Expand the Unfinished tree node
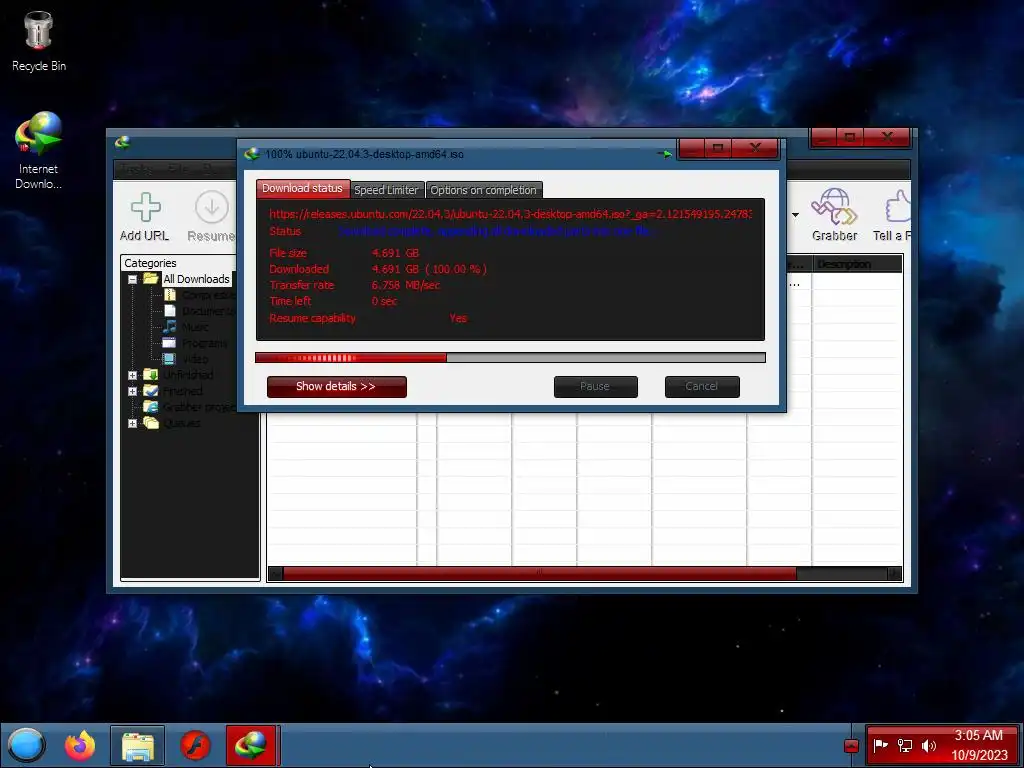The height and width of the screenshot is (768, 1024). coord(133,376)
